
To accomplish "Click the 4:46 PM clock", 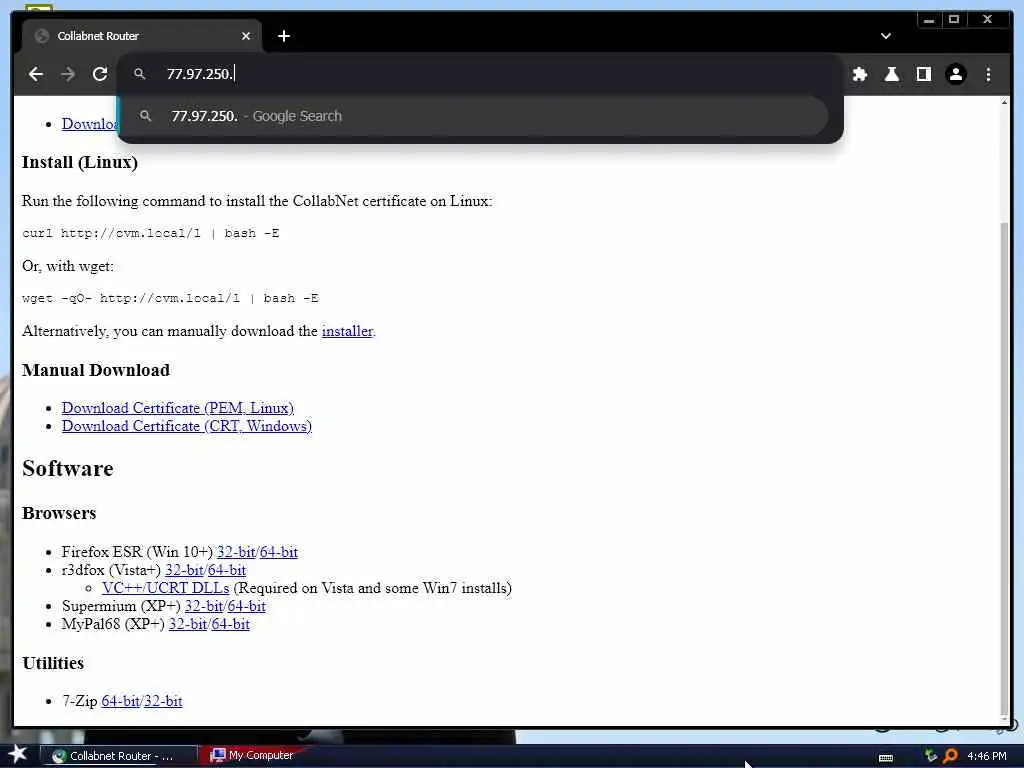I will (987, 756).
